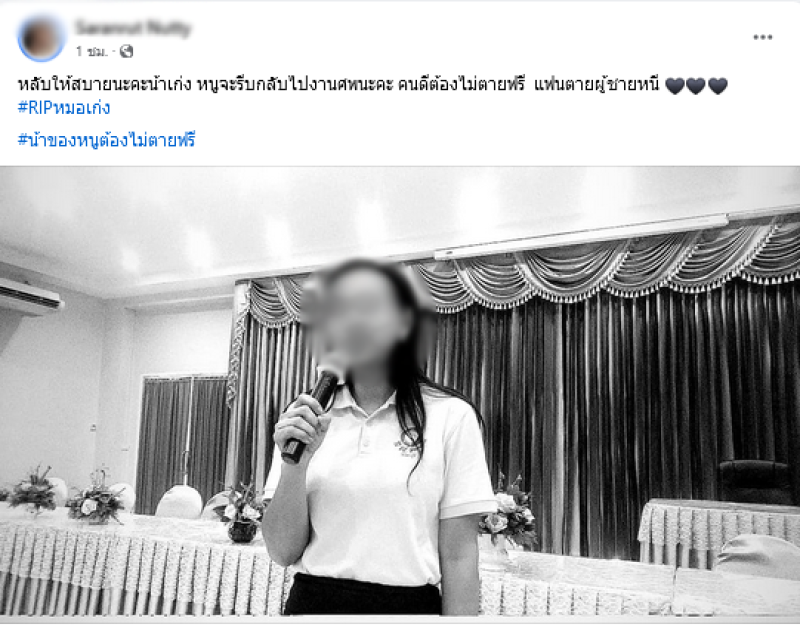Open the post timestamp 1 ชม.
Image resolution: width=800 pixels, height=627 pixels.
click(92, 52)
